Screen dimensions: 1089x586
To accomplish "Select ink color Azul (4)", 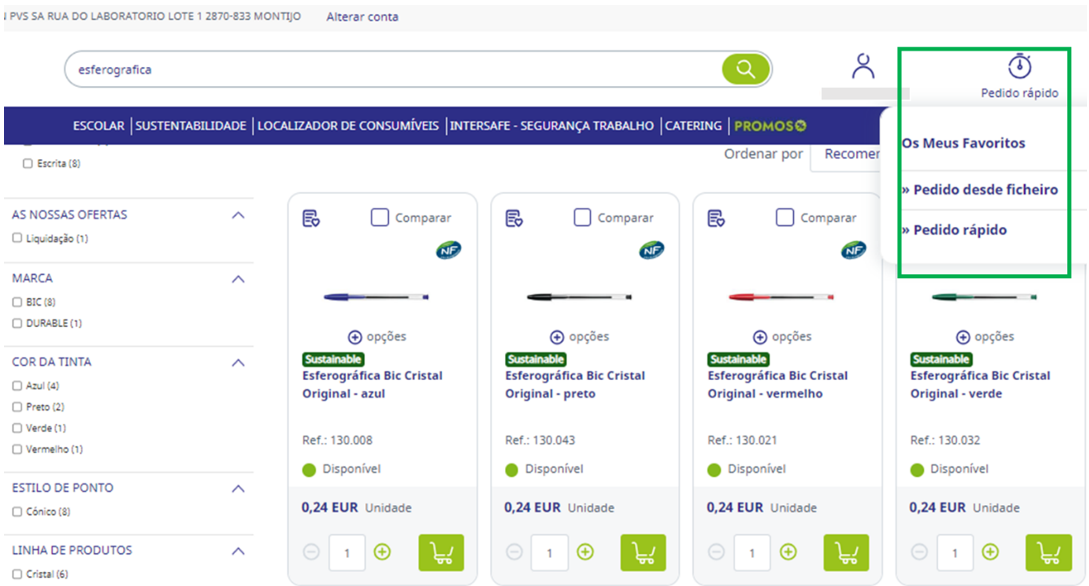I will (x=17, y=385).
